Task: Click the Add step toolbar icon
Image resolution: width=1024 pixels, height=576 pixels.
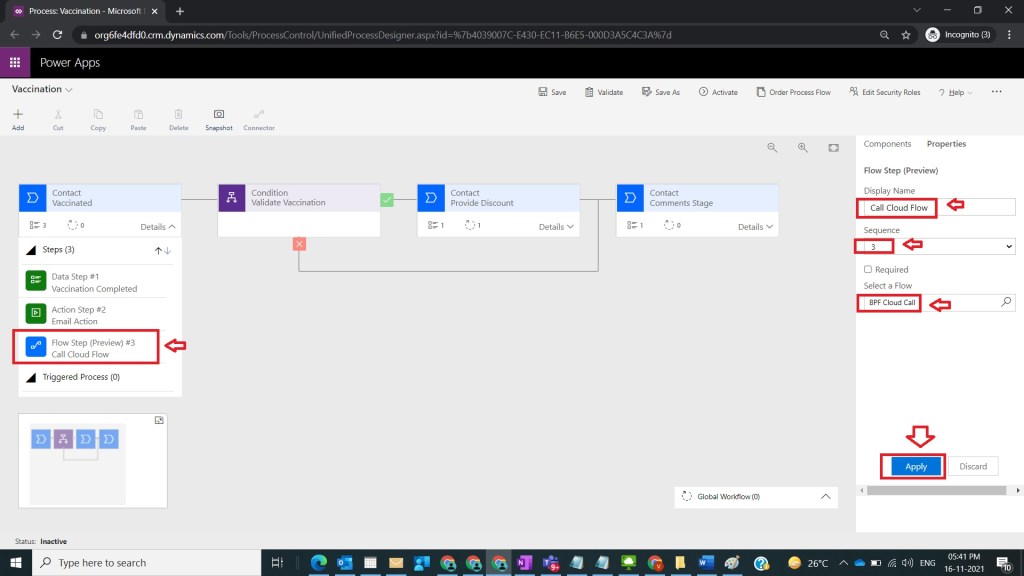Action: (x=18, y=119)
